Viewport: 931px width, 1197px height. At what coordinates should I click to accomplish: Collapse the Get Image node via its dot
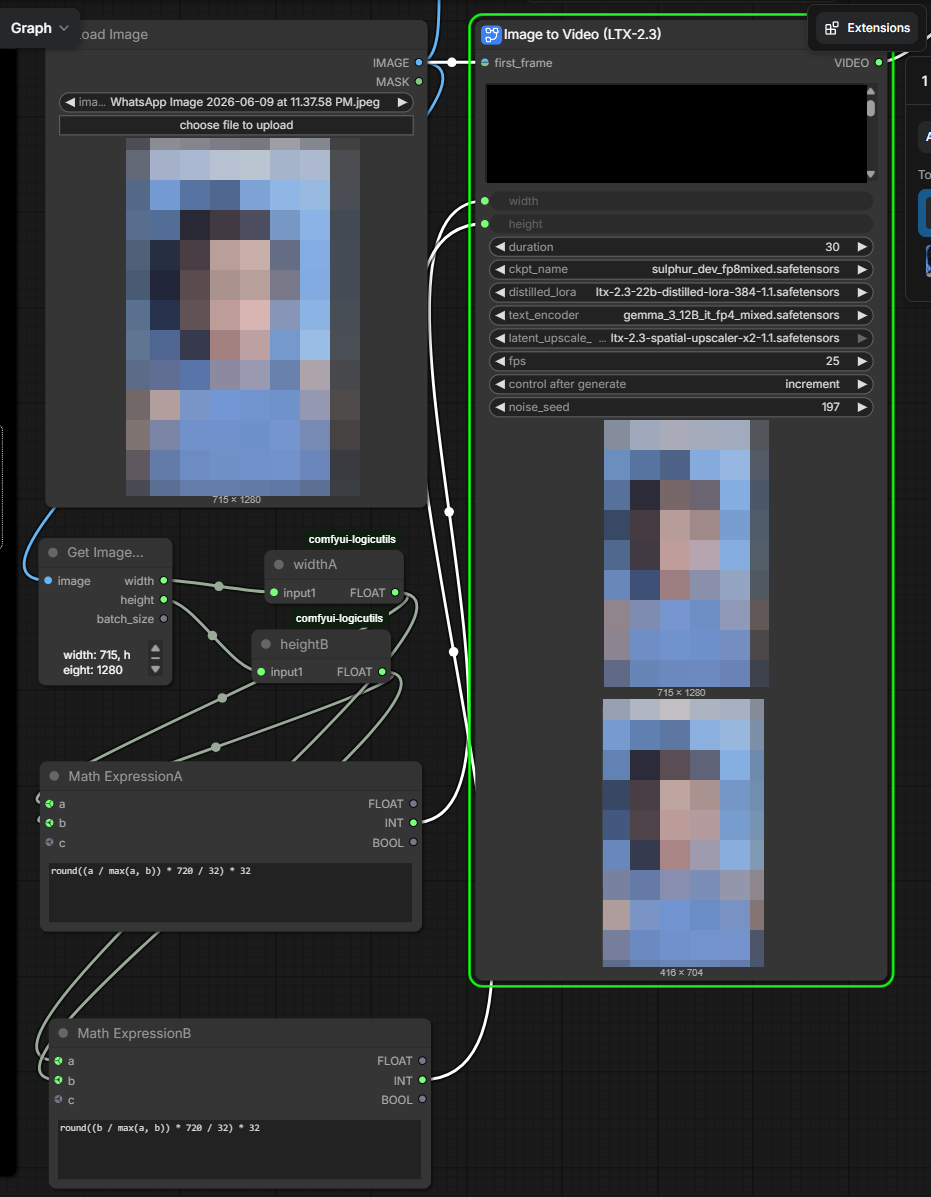pyautogui.click(x=53, y=553)
